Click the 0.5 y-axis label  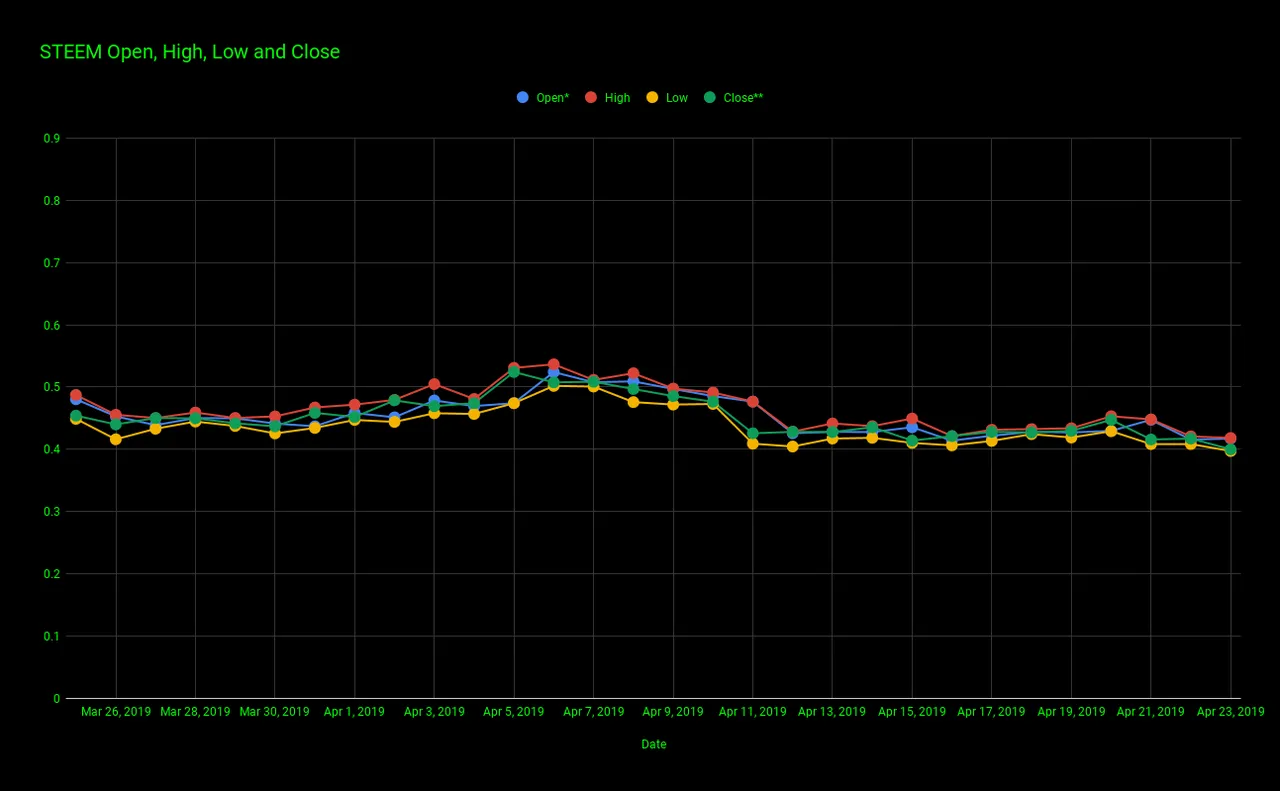click(x=51, y=388)
